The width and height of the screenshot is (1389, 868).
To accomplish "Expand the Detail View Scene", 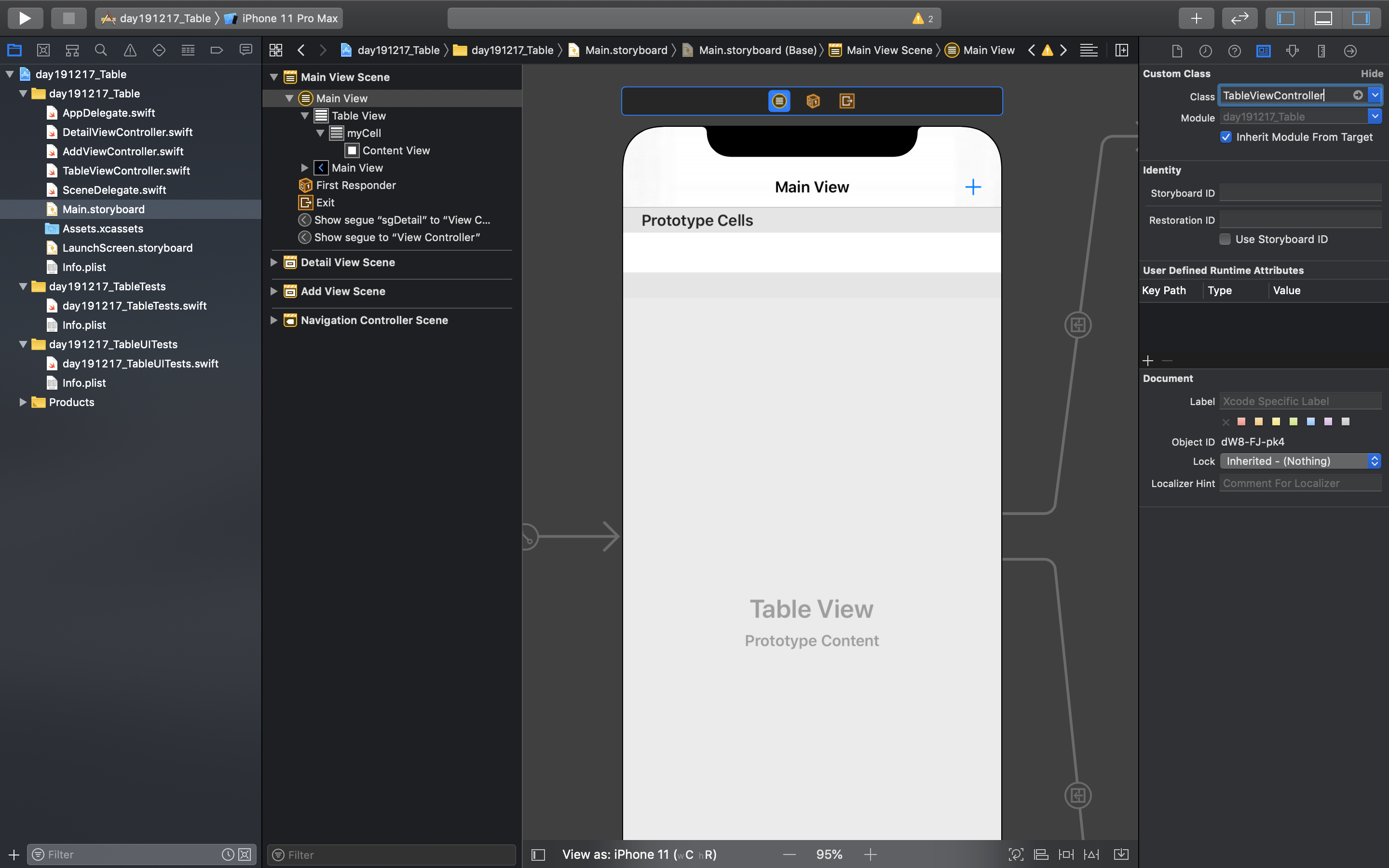I will point(274,262).
